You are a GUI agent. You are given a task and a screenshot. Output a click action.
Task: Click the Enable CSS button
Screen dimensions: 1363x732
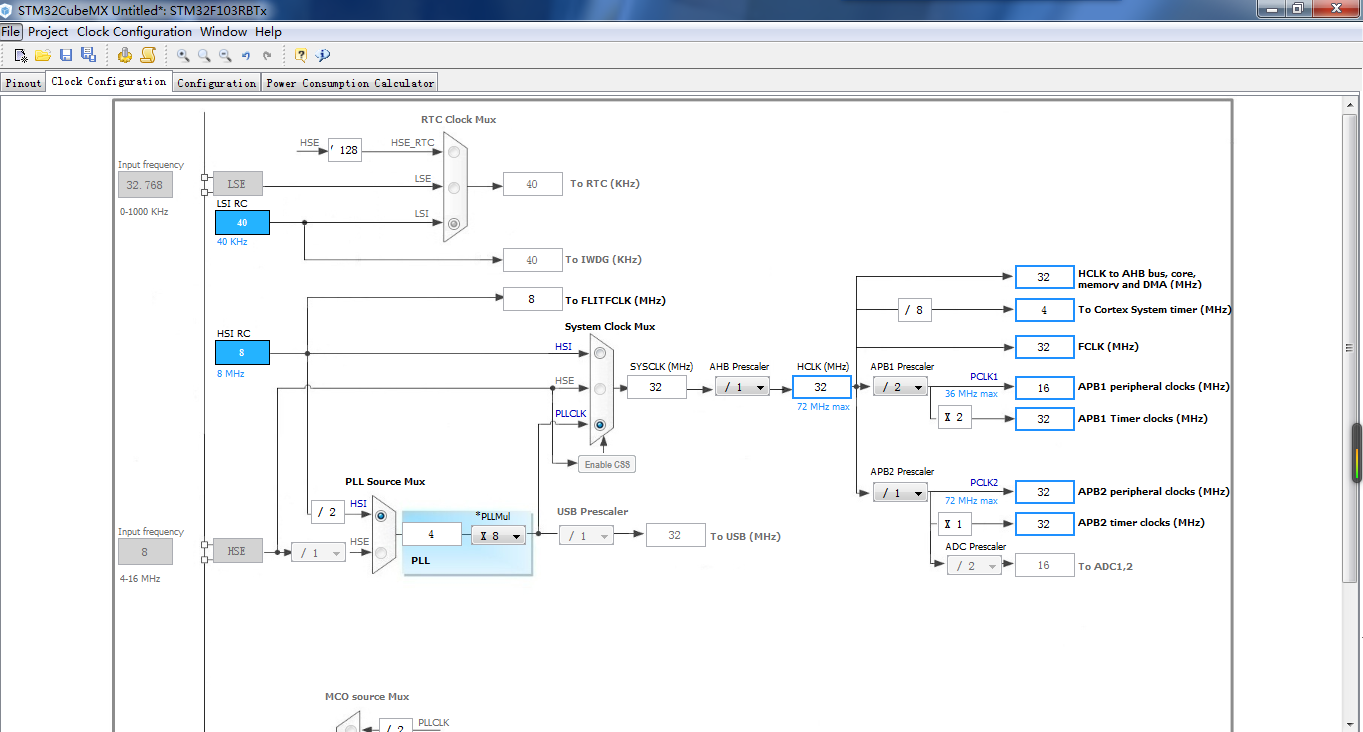tap(606, 464)
